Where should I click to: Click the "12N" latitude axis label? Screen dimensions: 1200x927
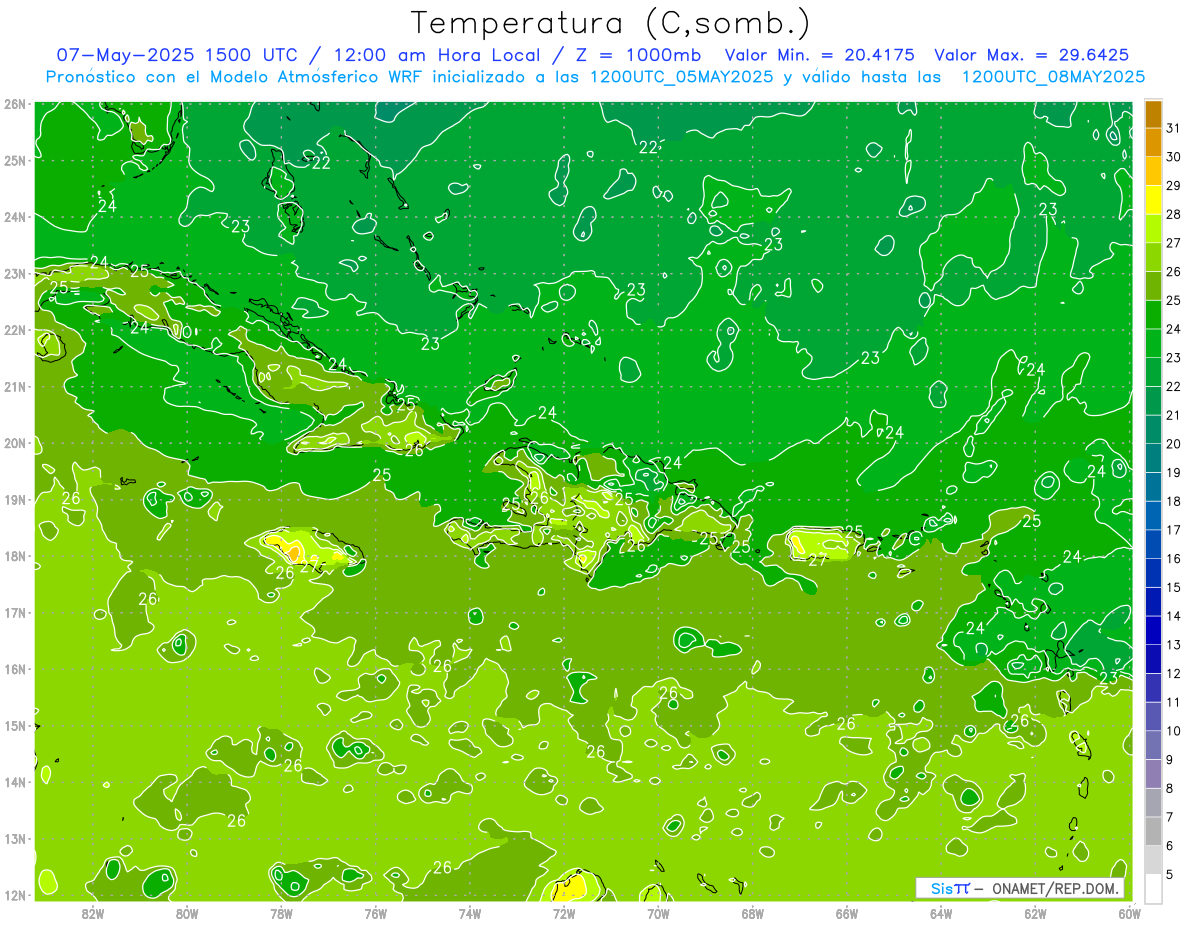pos(15,895)
